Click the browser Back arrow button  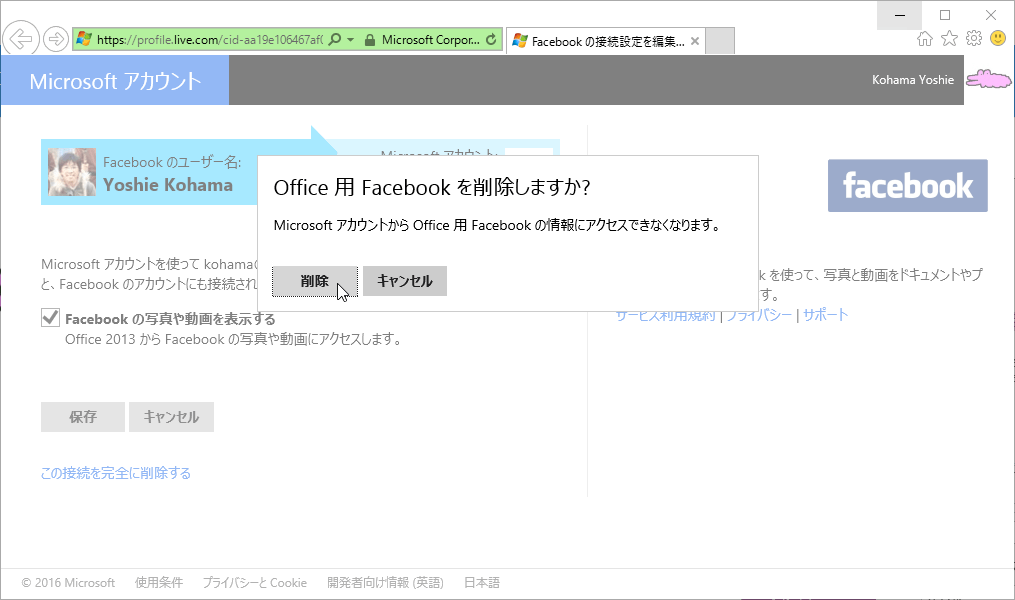[x=21, y=39]
